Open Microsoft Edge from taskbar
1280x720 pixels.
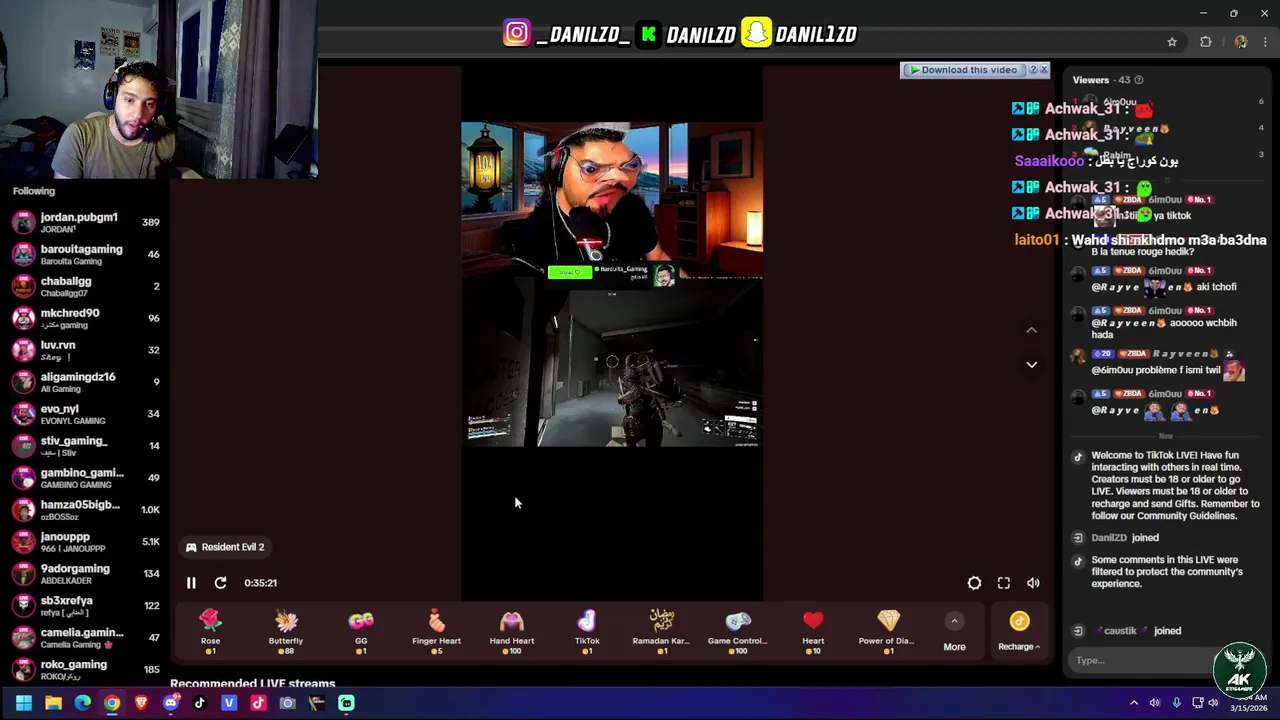(82, 703)
